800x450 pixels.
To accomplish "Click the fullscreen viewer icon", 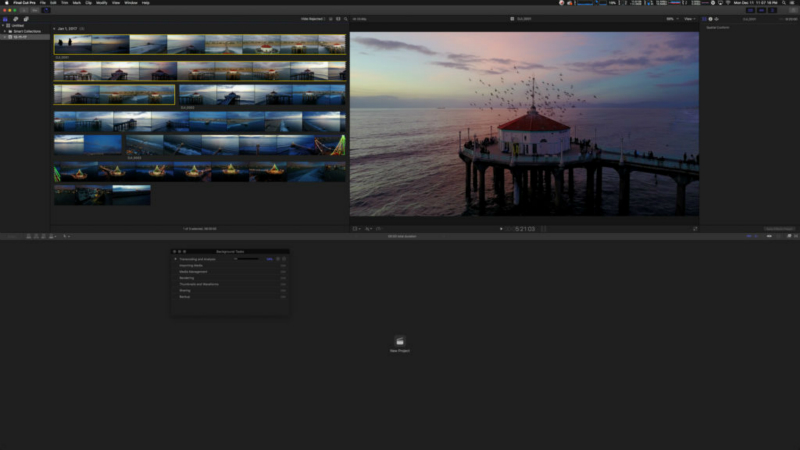I will point(695,228).
